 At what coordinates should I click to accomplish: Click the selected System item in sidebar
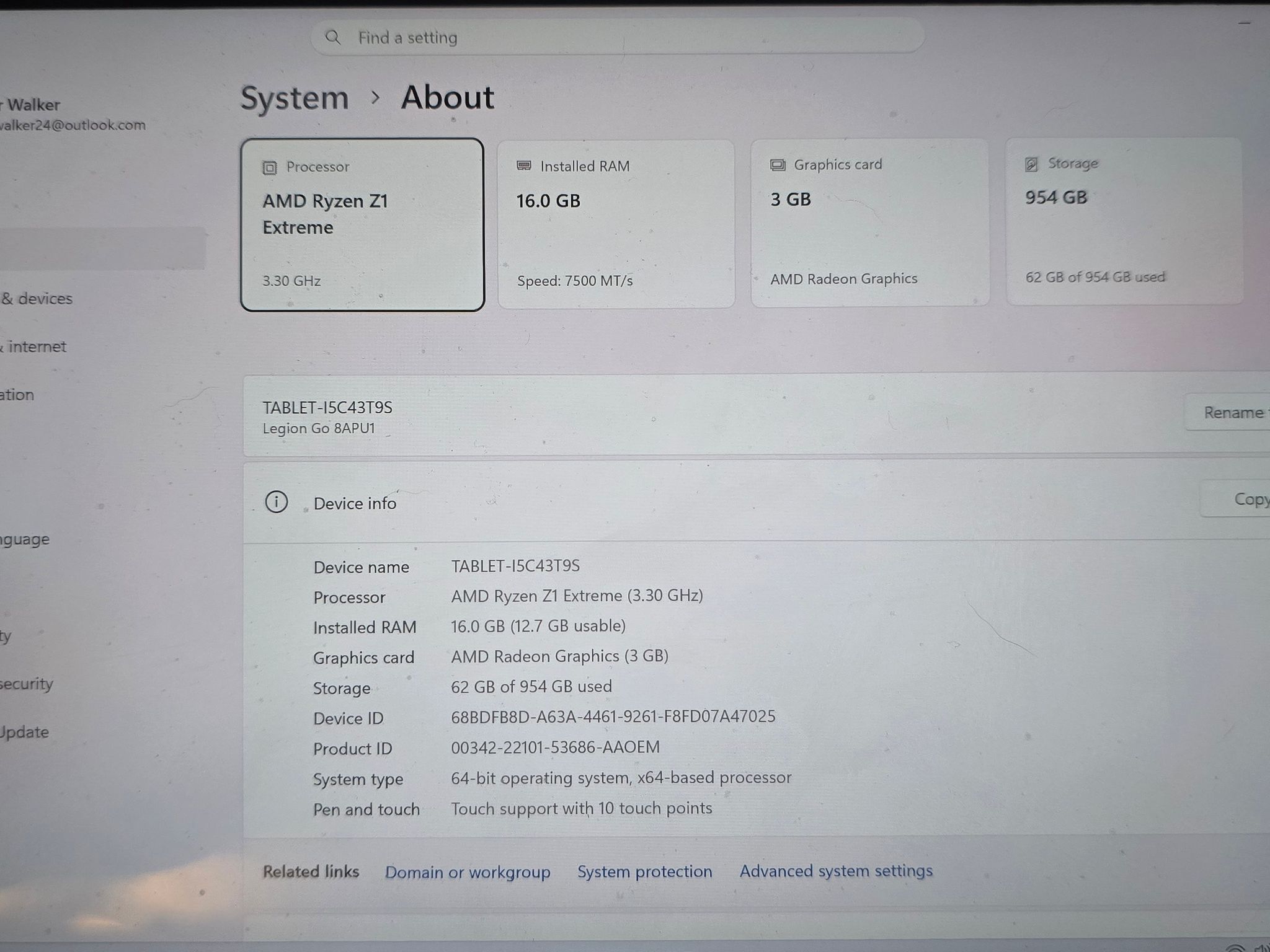(102, 248)
